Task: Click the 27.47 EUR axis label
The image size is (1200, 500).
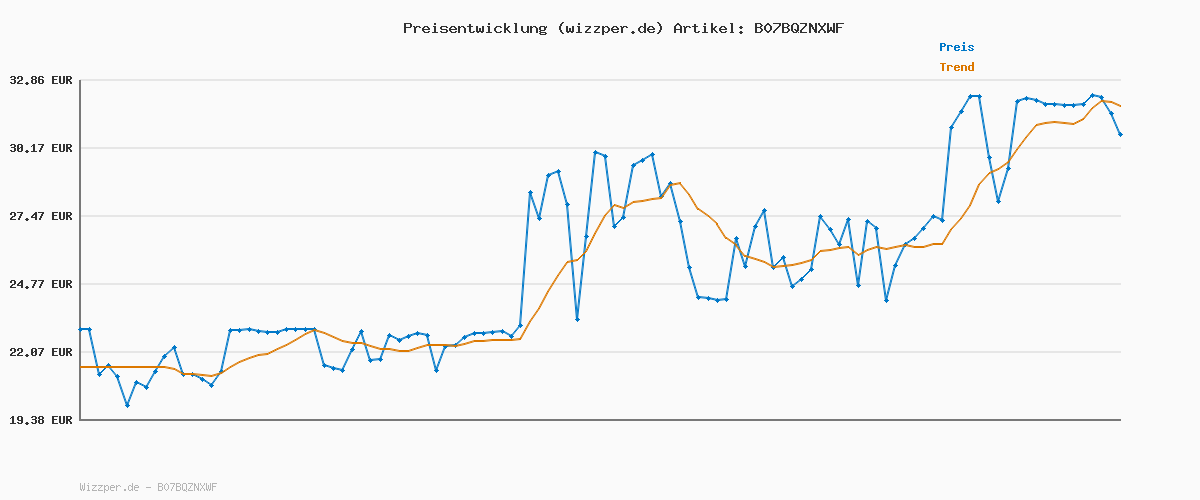Action: 40,216
